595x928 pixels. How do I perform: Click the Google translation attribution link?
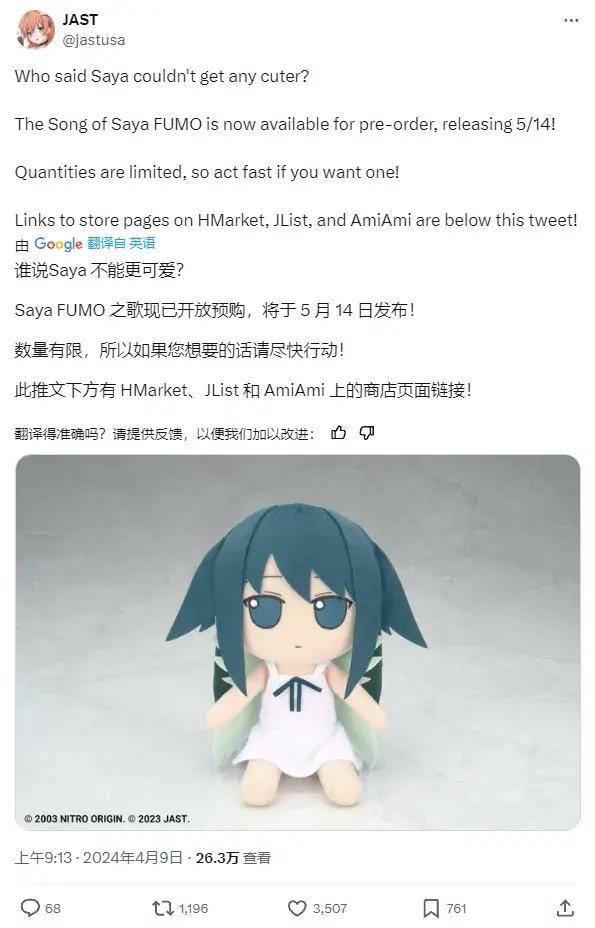coord(58,244)
